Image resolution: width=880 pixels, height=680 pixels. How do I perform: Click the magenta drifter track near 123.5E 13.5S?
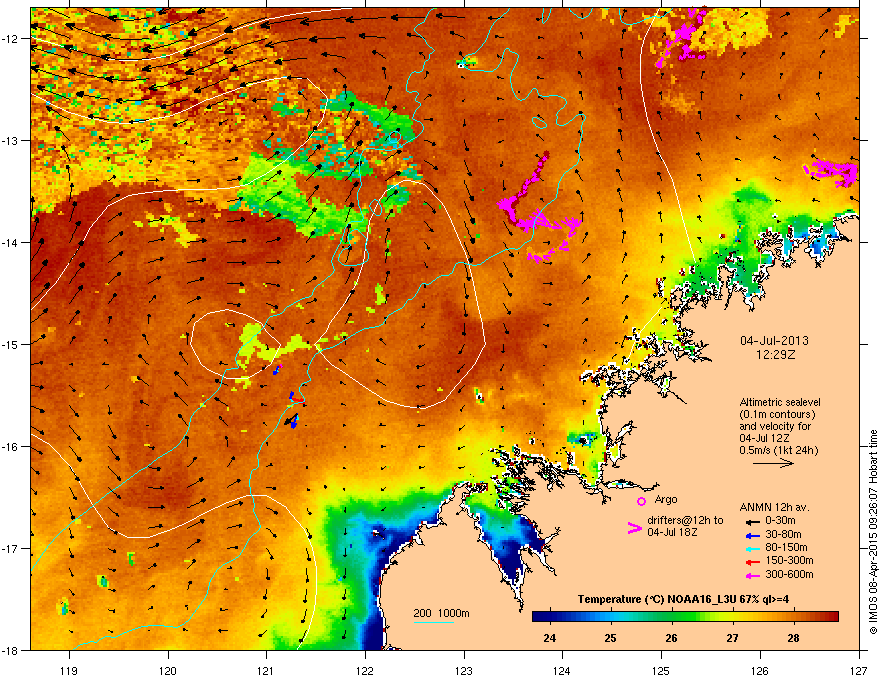[x=539, y=209]
